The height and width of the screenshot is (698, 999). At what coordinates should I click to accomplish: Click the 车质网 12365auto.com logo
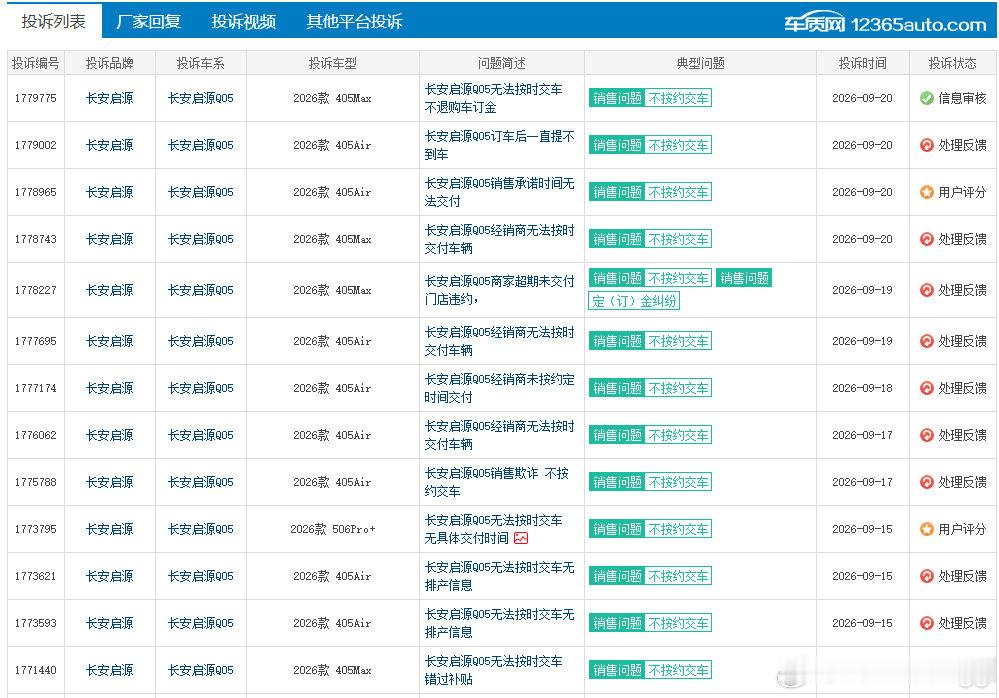click(x=885, y=24)
